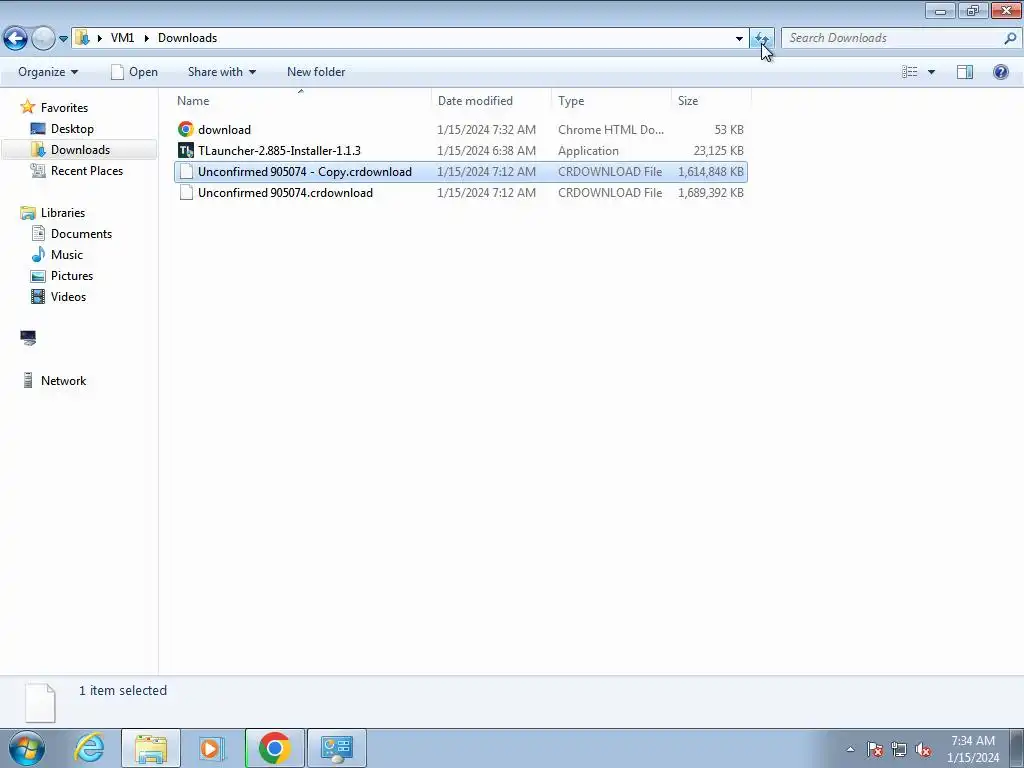
Task: Select TLauncher-2.885-Installer-1.1.3 file
Action: (460, 151)
